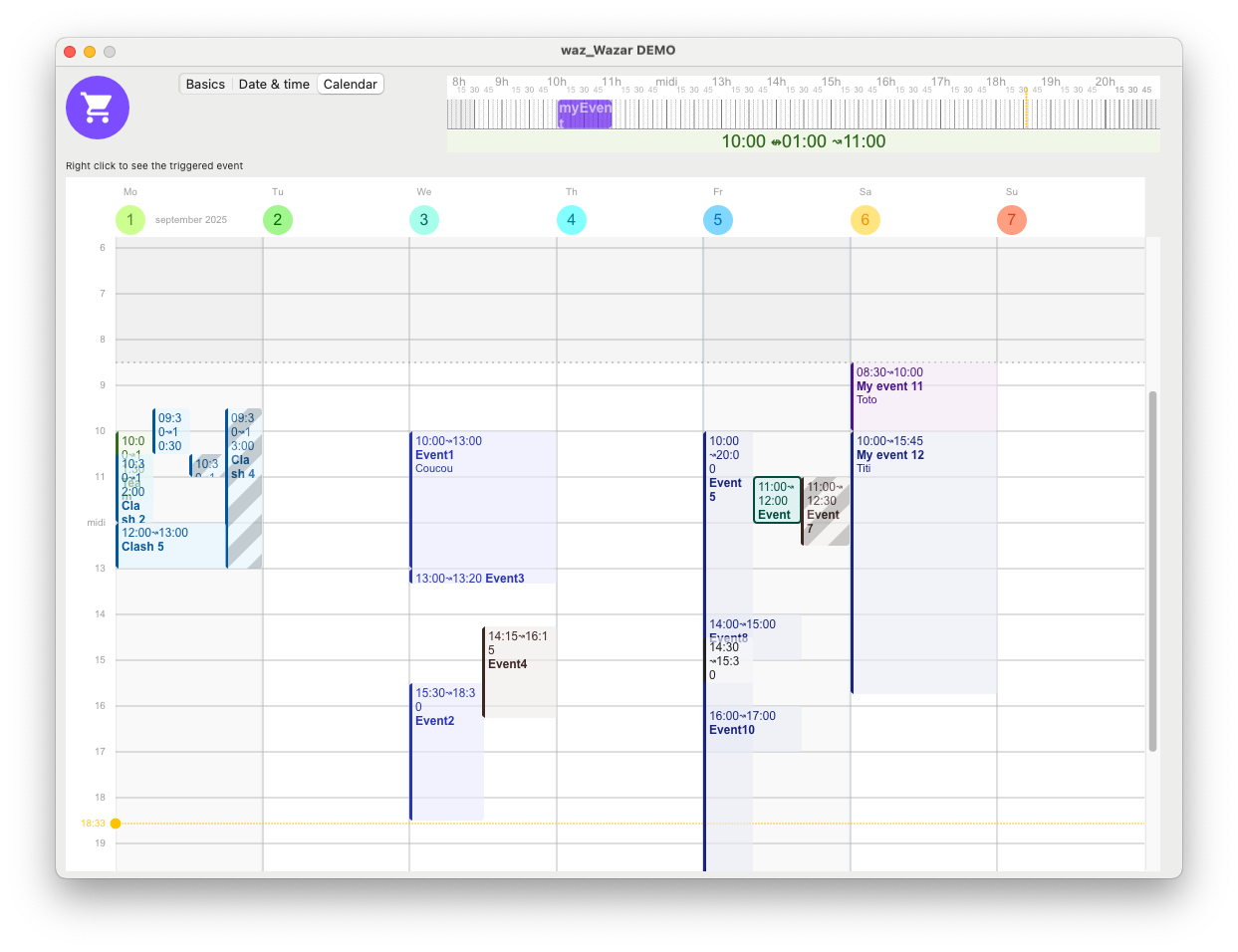
Task: Select day 7 Sunday circle
Action: click(1012, 220)
